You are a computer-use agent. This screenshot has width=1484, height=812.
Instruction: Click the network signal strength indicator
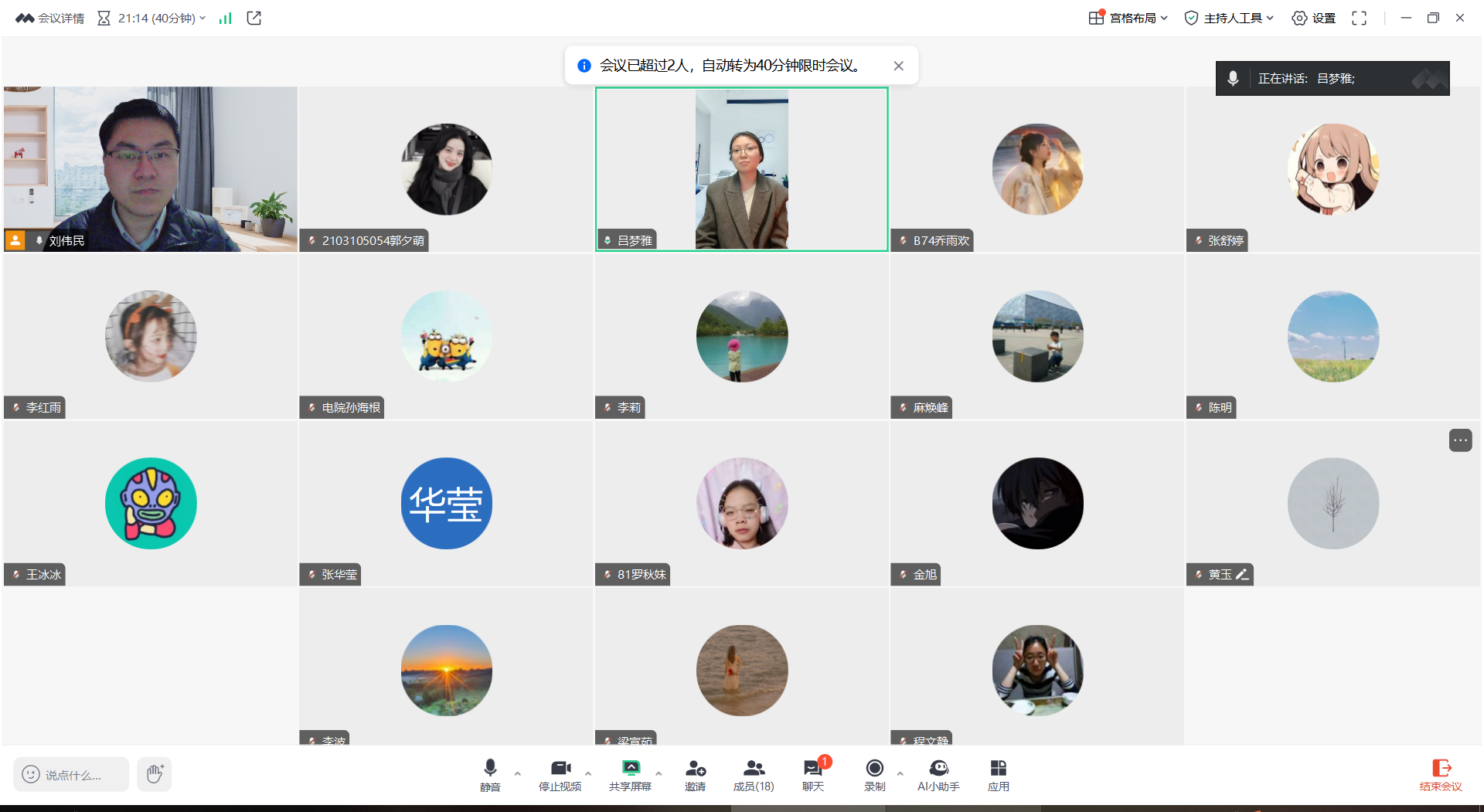[x=225, y=18]
